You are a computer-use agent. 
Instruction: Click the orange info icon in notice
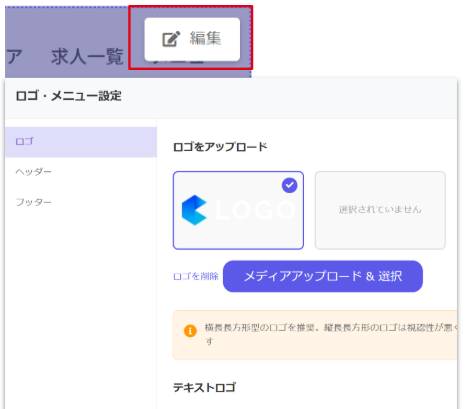[x=190, y=331]
